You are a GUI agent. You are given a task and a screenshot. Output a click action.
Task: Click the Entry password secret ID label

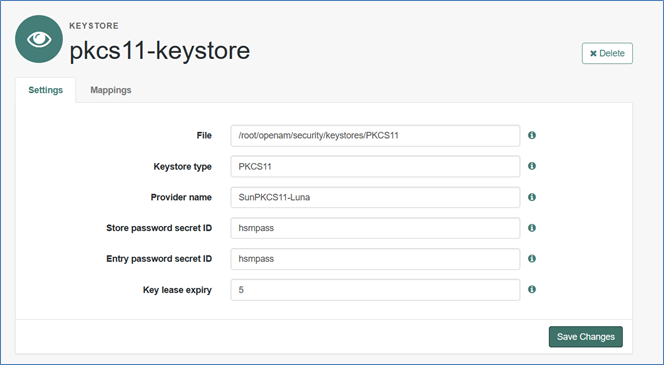159,259
